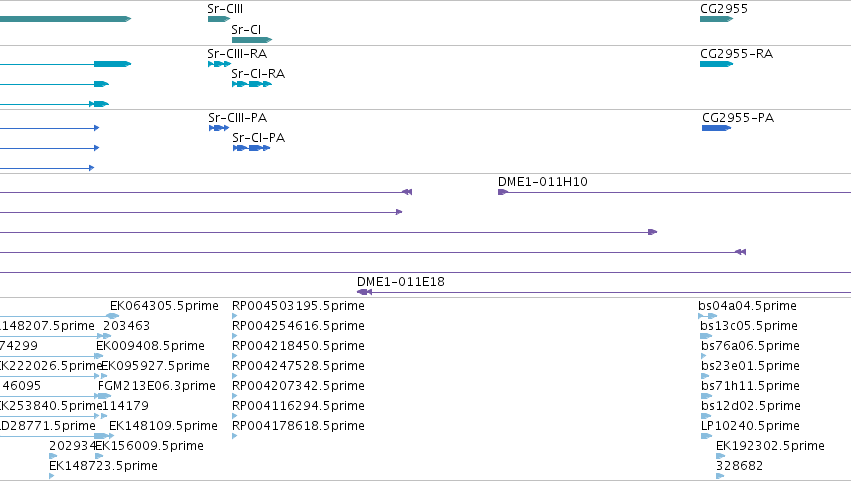Select the CG2955 gene feature bar
This screenshot has width=851, height=481.
(x=716, y=19)
